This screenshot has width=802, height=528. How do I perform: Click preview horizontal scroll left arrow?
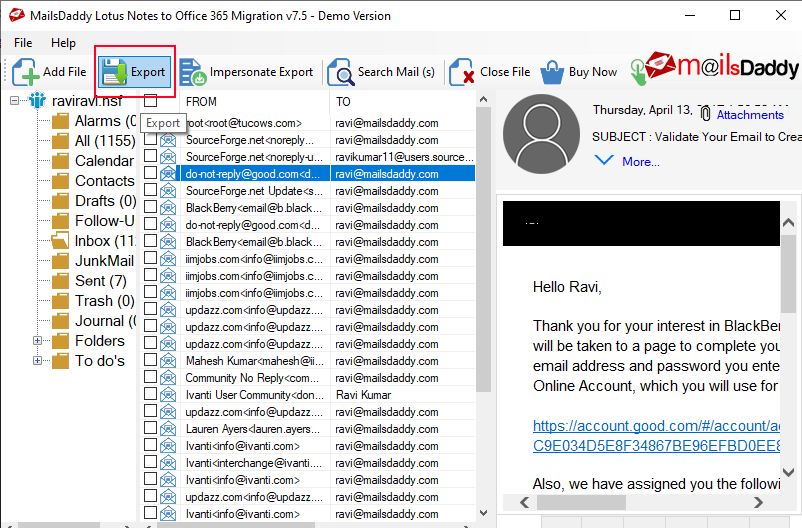coord(525,502)
